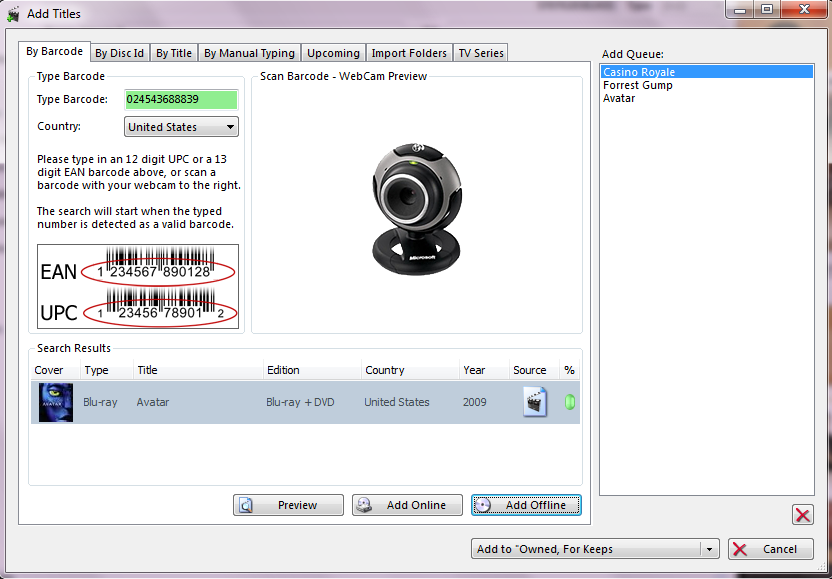This screenshot has height=579, width=832.
Task: Click the Type Barcode input field
Action: 181,99
